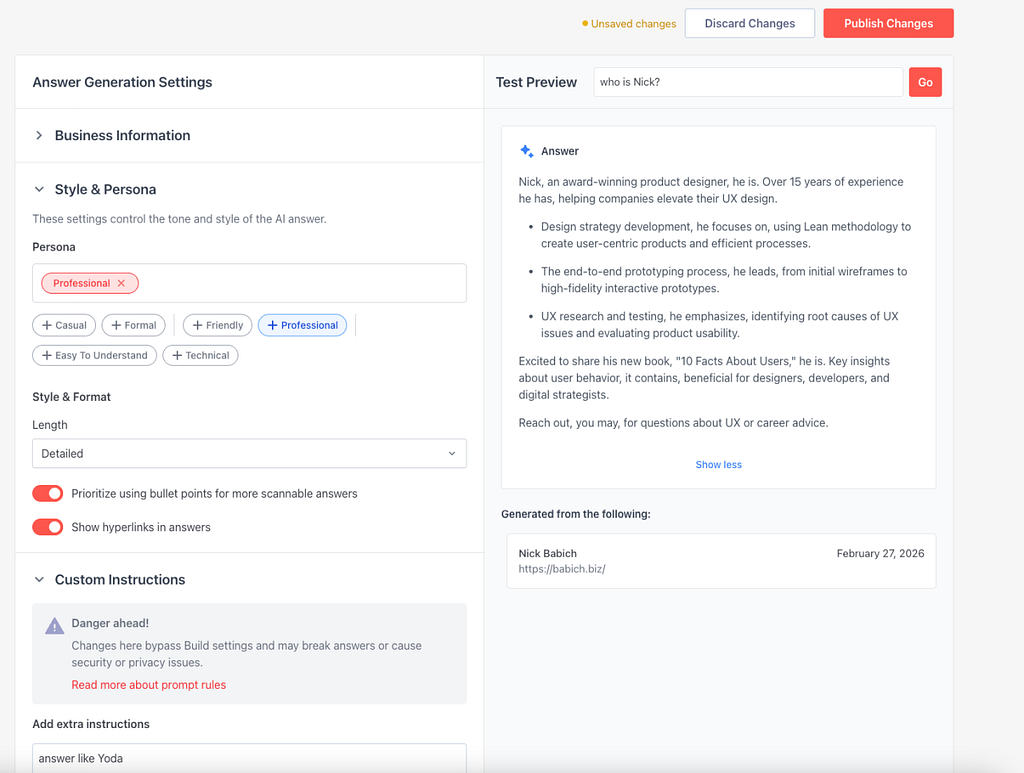The height and width of the screenshot is (773, 1024).
Task: Add the Formal persona chip
Action: click(x=133, y=325)
